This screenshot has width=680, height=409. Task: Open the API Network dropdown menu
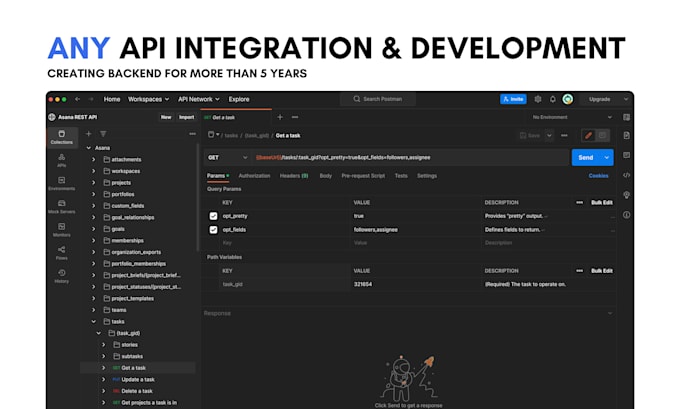[x=199, y=99]
